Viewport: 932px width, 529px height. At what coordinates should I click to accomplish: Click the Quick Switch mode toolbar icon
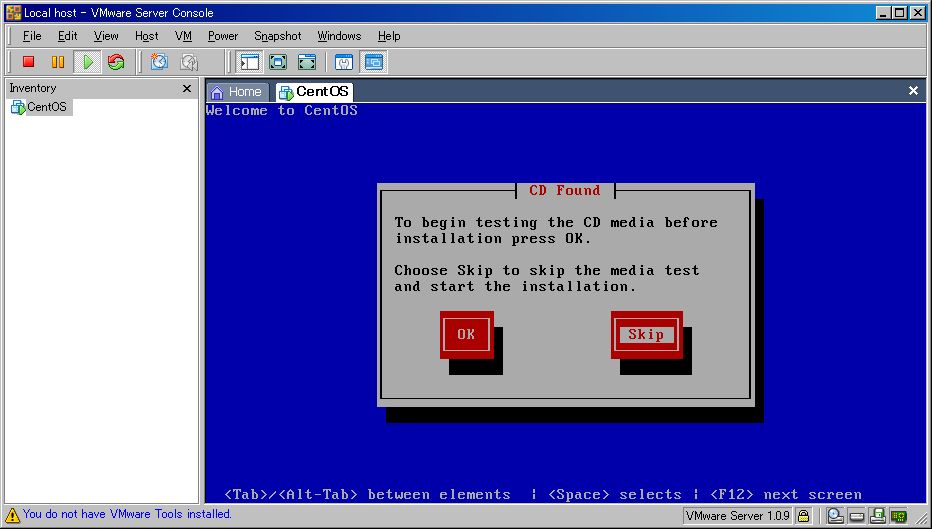click(x=278, y=62)
